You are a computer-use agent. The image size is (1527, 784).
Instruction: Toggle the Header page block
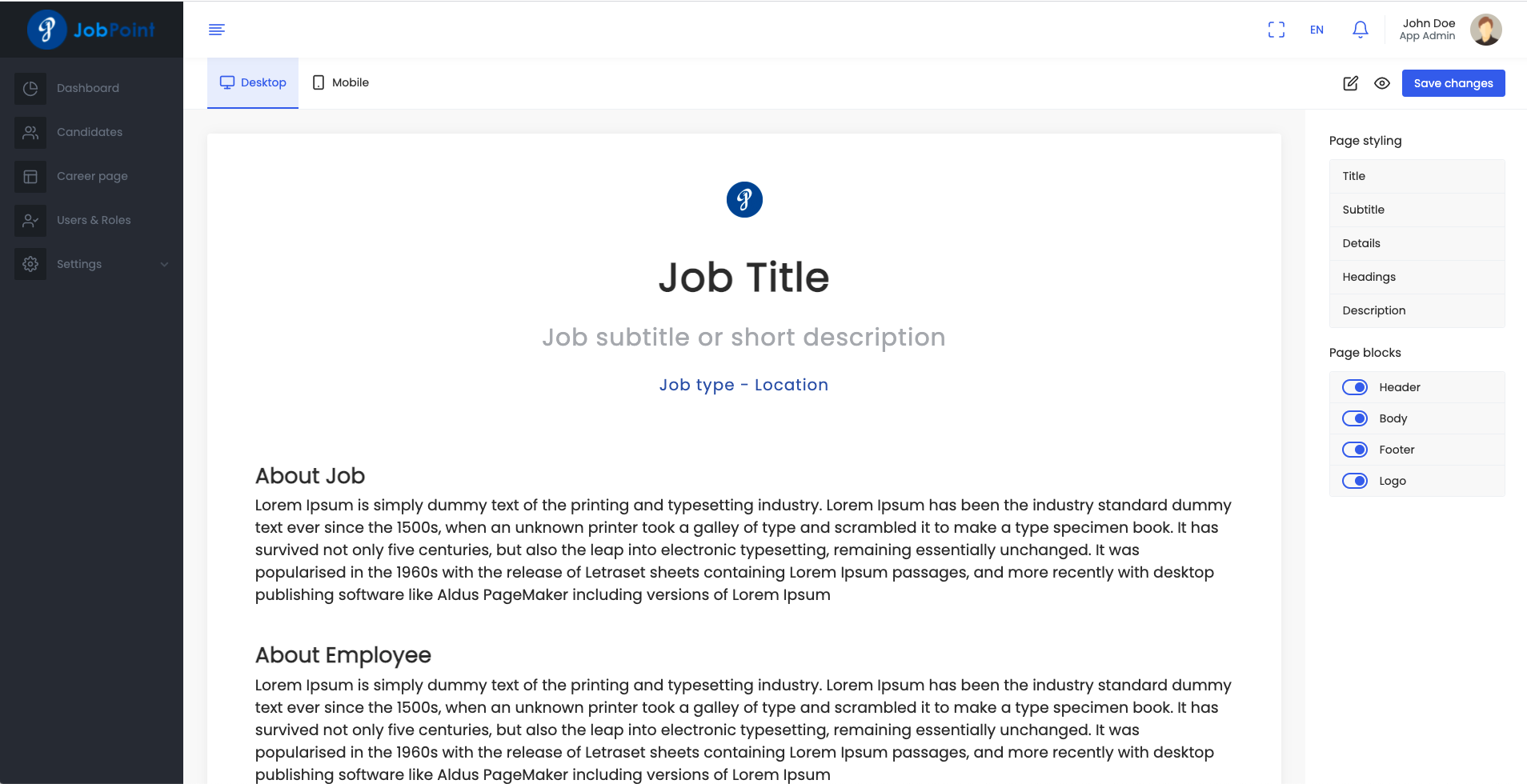click(1355, 387)
